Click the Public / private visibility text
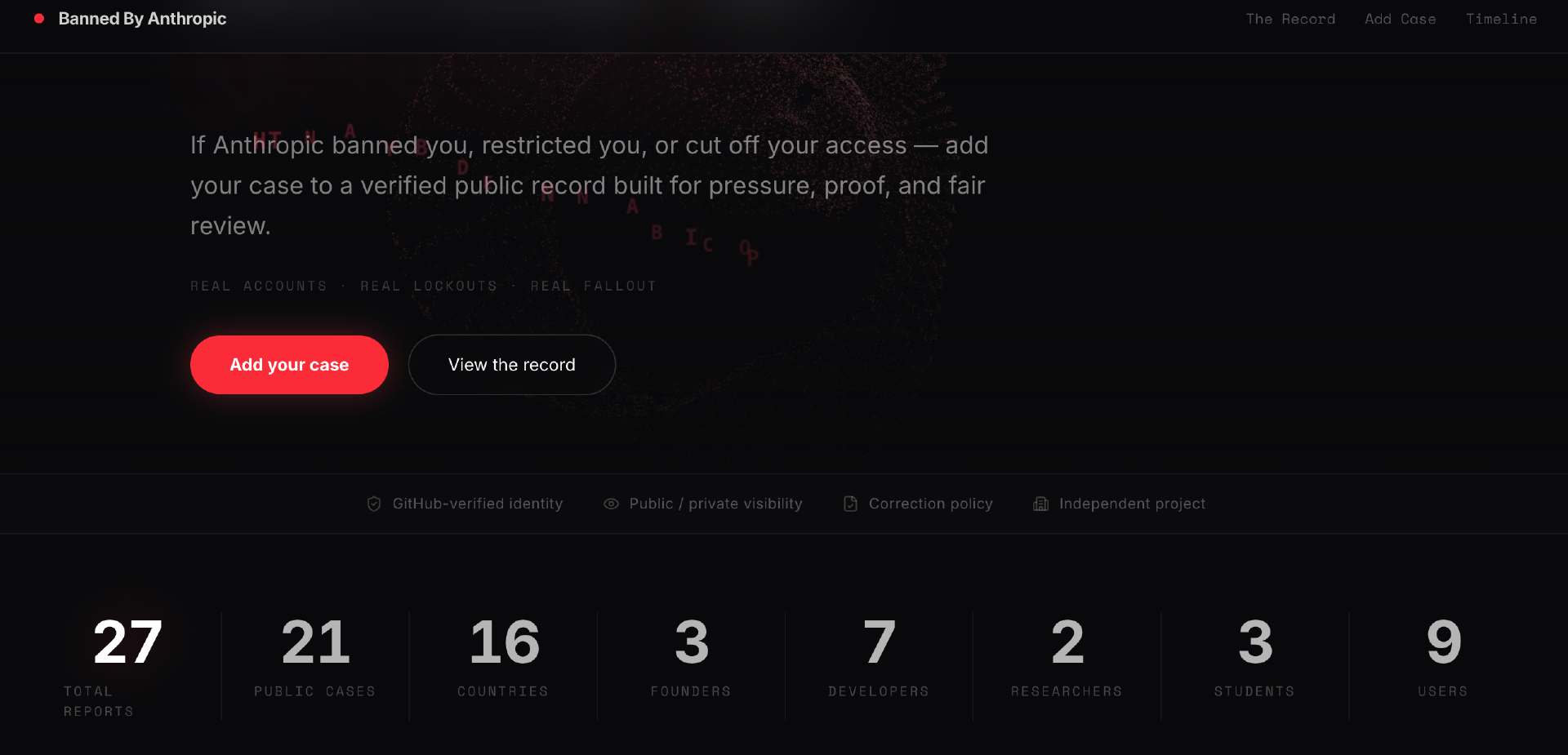The image size is (1568, 755). (715, 504)
